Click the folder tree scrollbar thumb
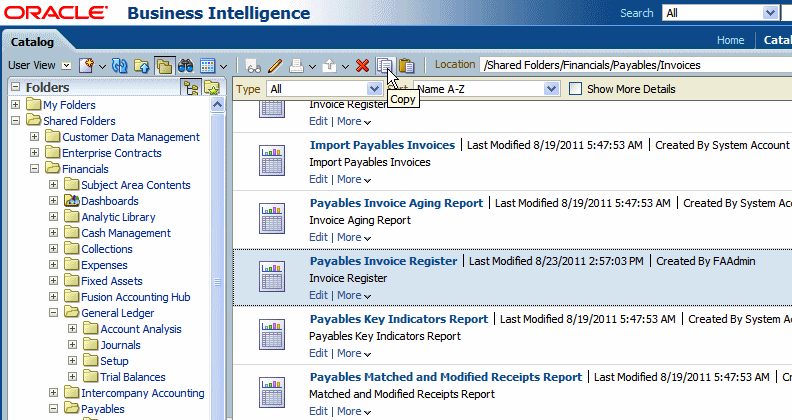This screenshot has height=420, width=792. pyautogui.click(x=217, y=282)
